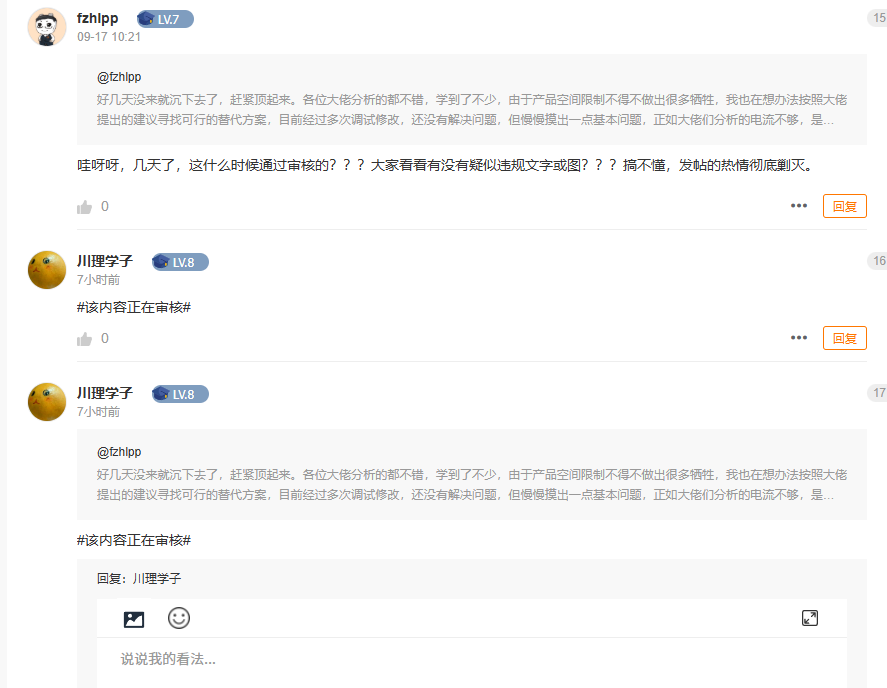Focus the 说说我的看法 reply text field

coord(470,659)
